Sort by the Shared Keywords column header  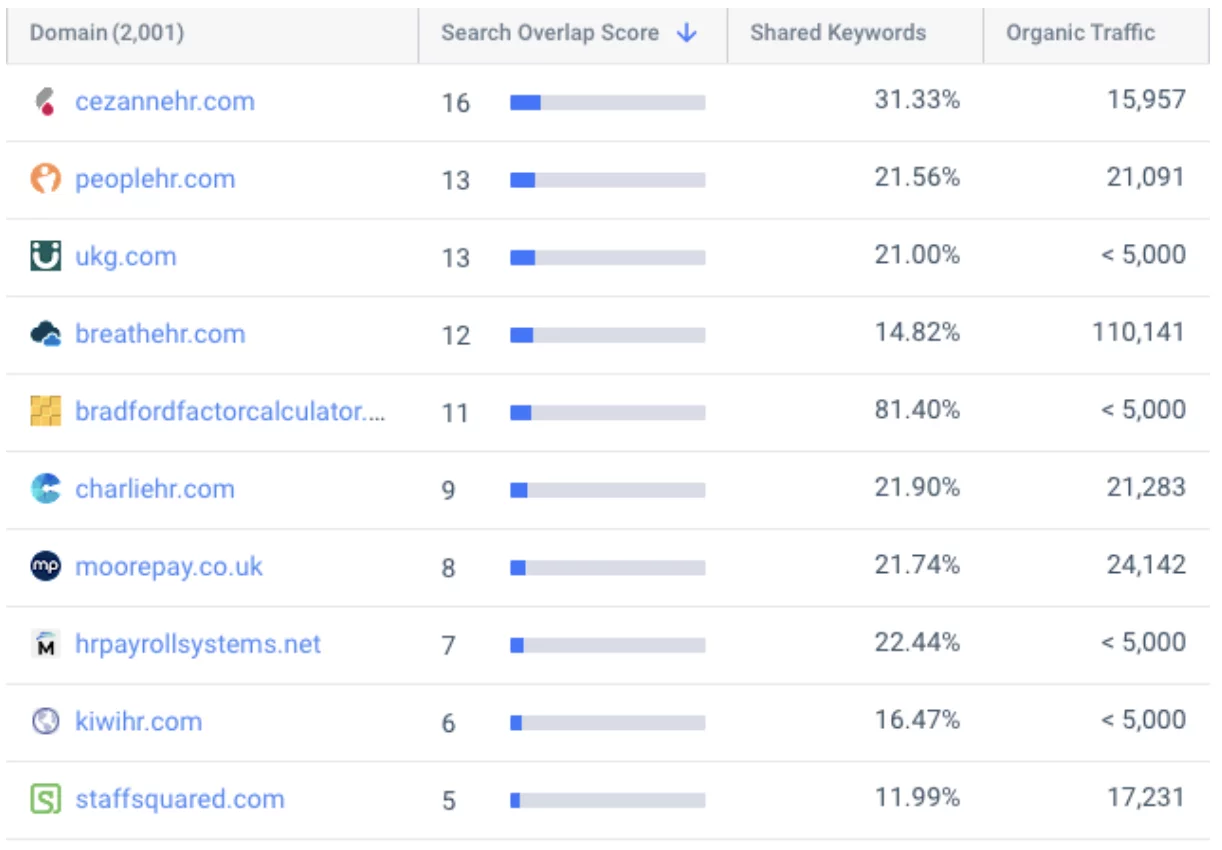(x=838, y=33)
